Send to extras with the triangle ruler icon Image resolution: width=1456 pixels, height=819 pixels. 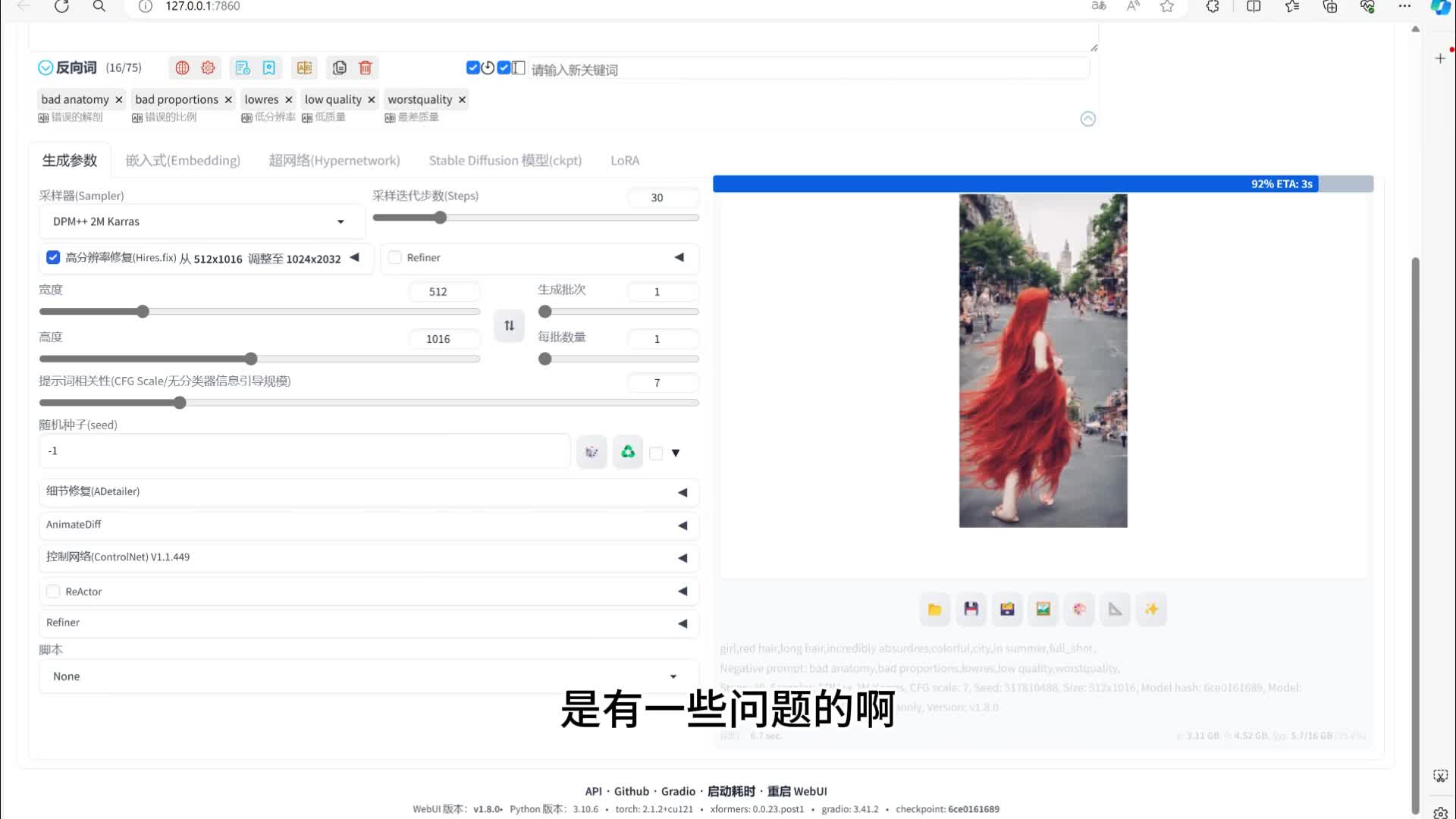coord(1116,609)
